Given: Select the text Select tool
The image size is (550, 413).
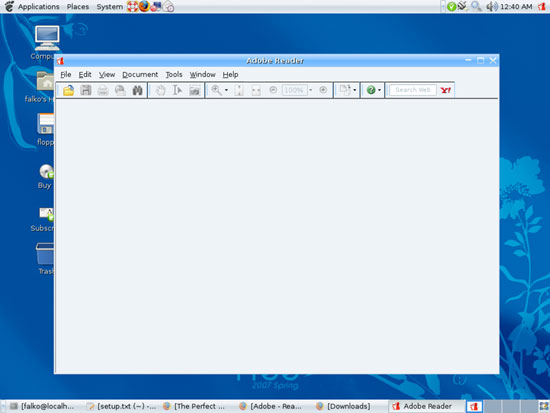Looking at the screenshot, I should click(x=177, y=90).
